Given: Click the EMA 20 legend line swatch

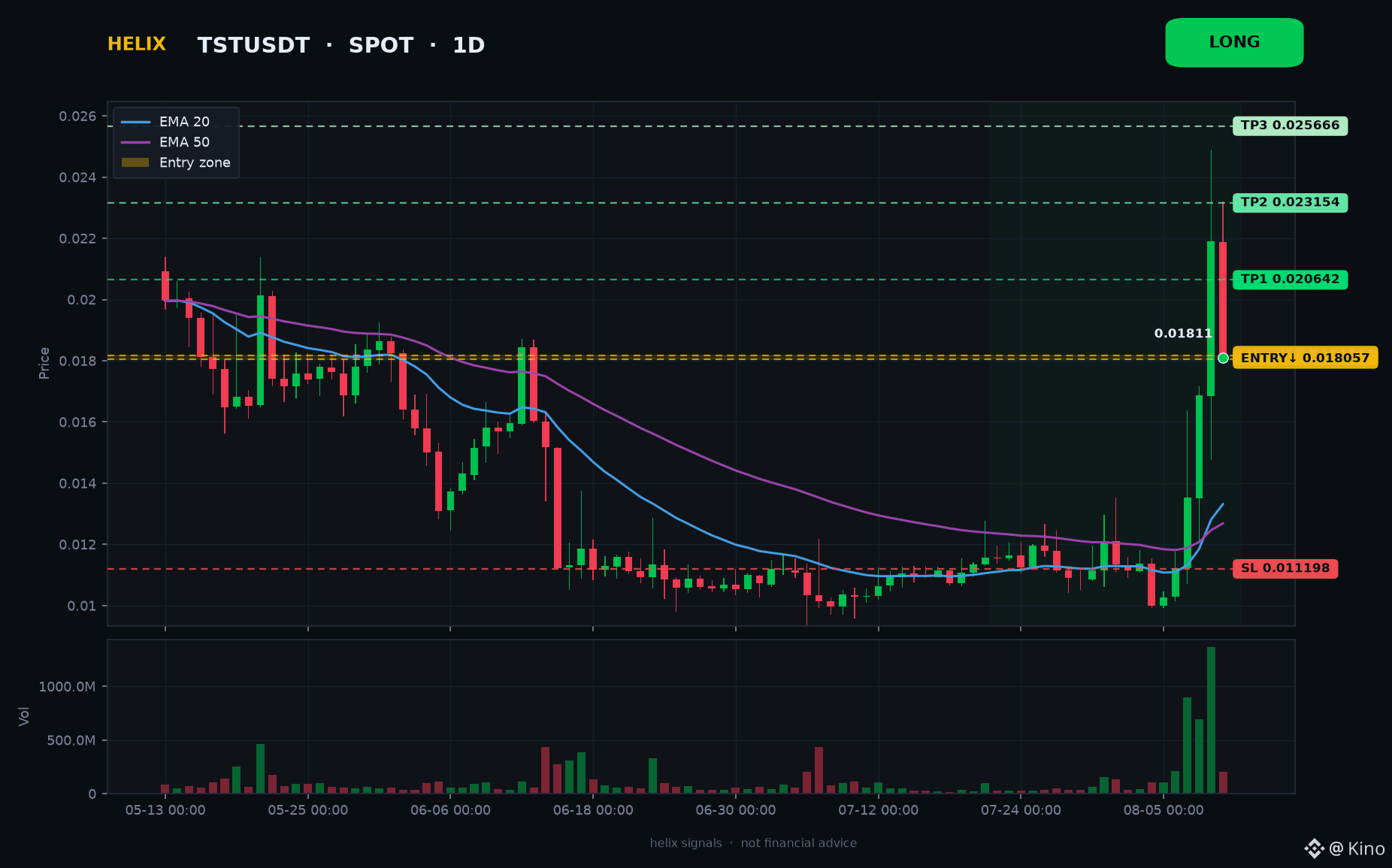Looking at the screenshot, I should click(135, 122).
